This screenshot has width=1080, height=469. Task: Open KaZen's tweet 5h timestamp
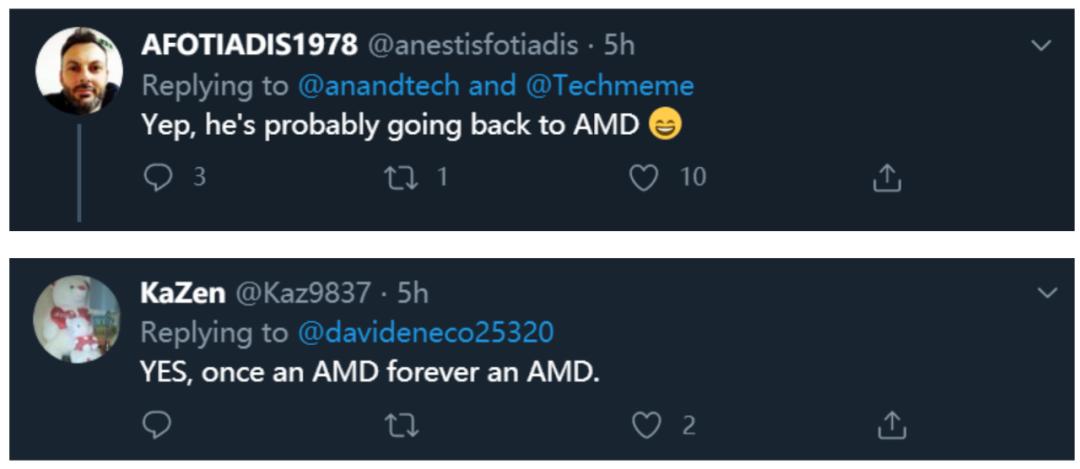click(x=413, y=293)
